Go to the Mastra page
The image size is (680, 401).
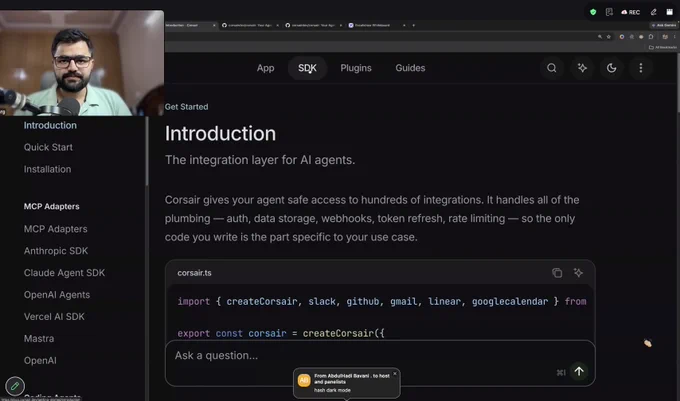(x=39, y=339)
